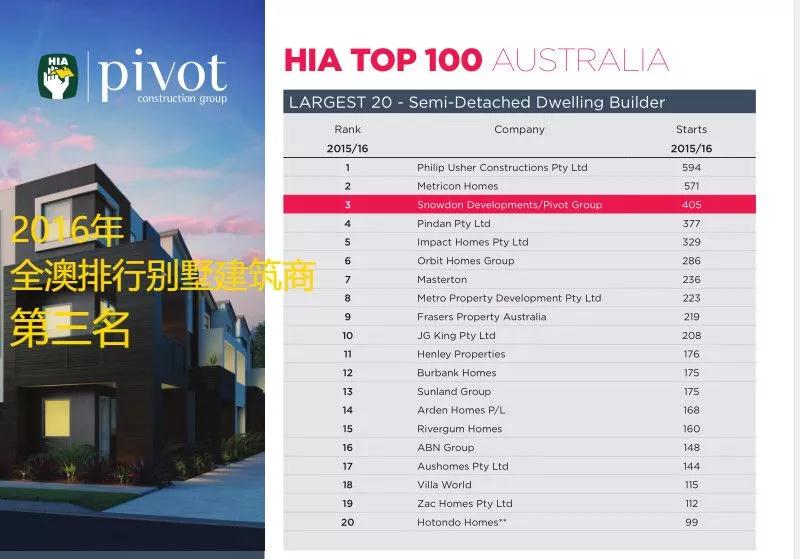Click starts value 160
The width and height of the screenshot is (800, 559).
point(691,429)
